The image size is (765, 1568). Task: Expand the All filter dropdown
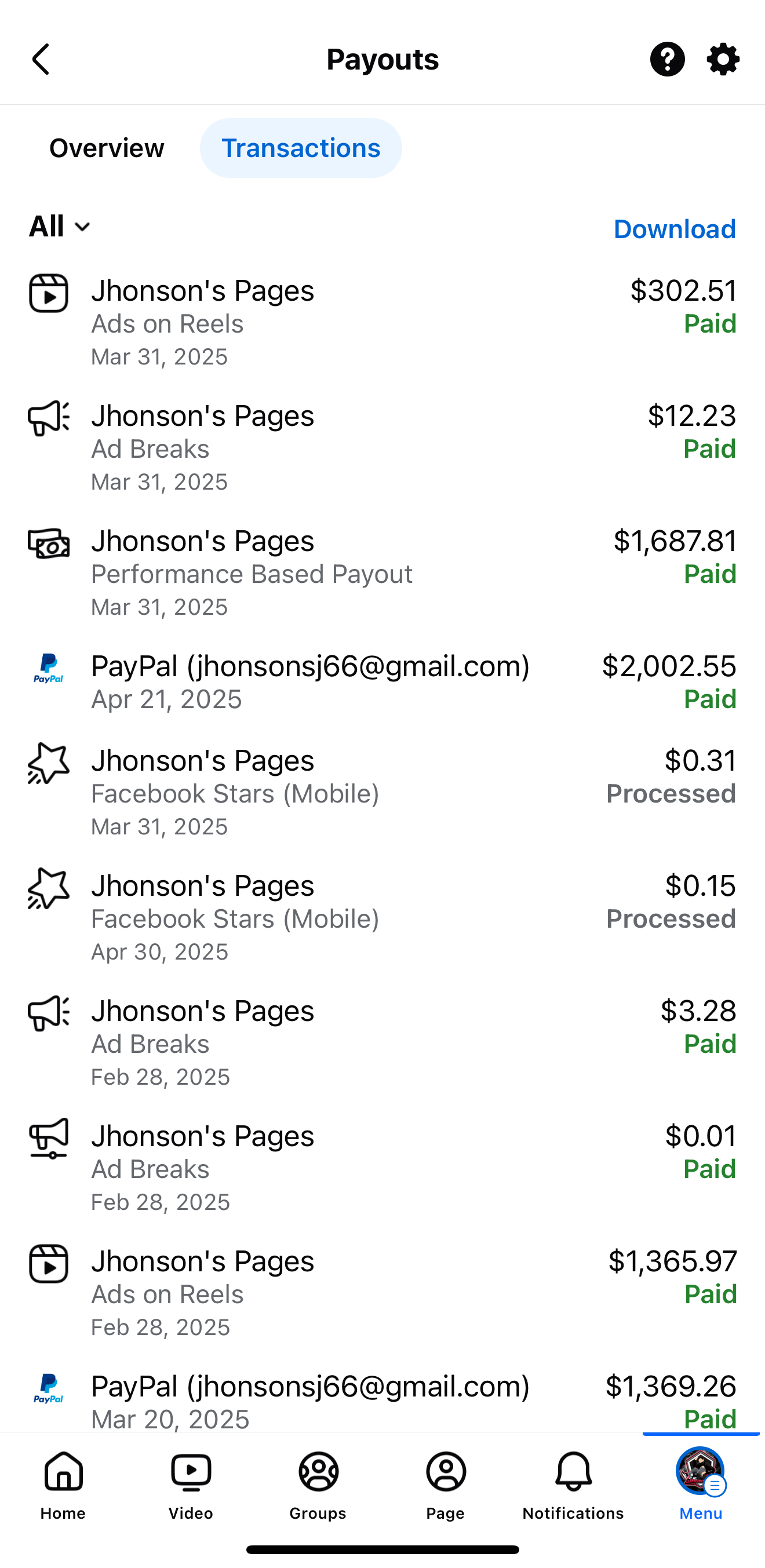point(60,227)
